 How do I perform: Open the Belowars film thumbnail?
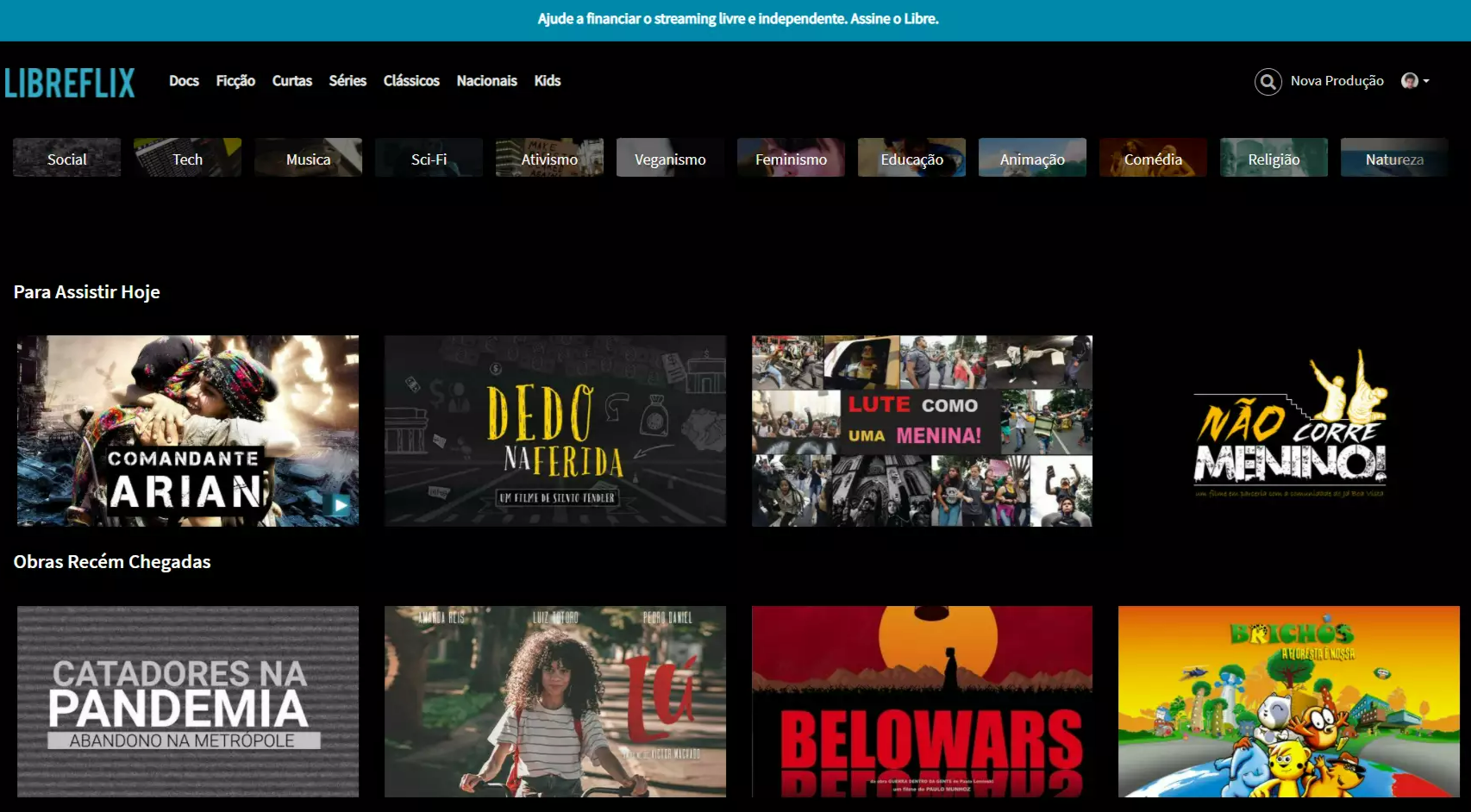click(x=922, y=702)
